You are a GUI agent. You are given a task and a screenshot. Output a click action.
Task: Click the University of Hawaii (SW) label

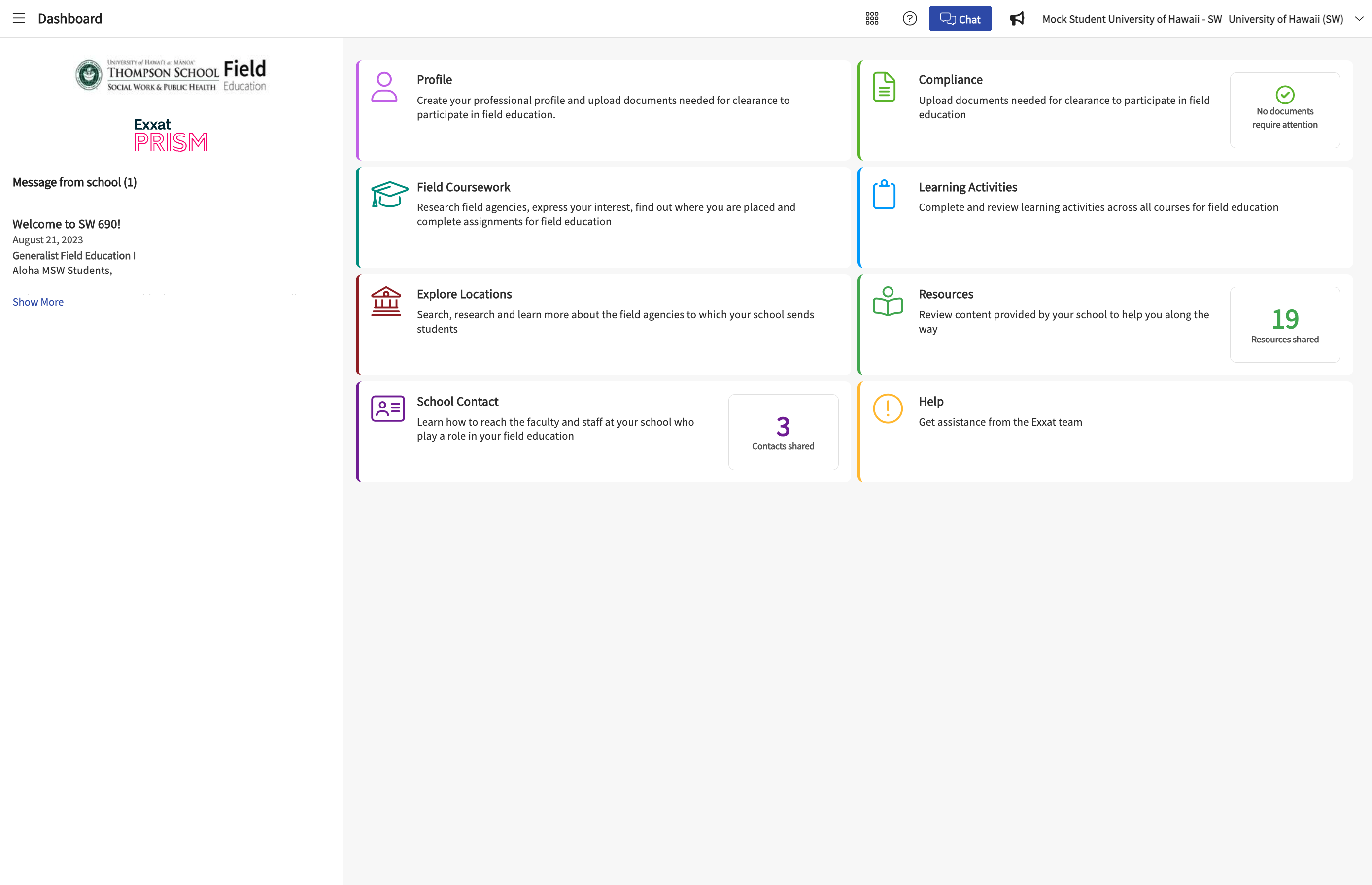[x=1285, y=19]
